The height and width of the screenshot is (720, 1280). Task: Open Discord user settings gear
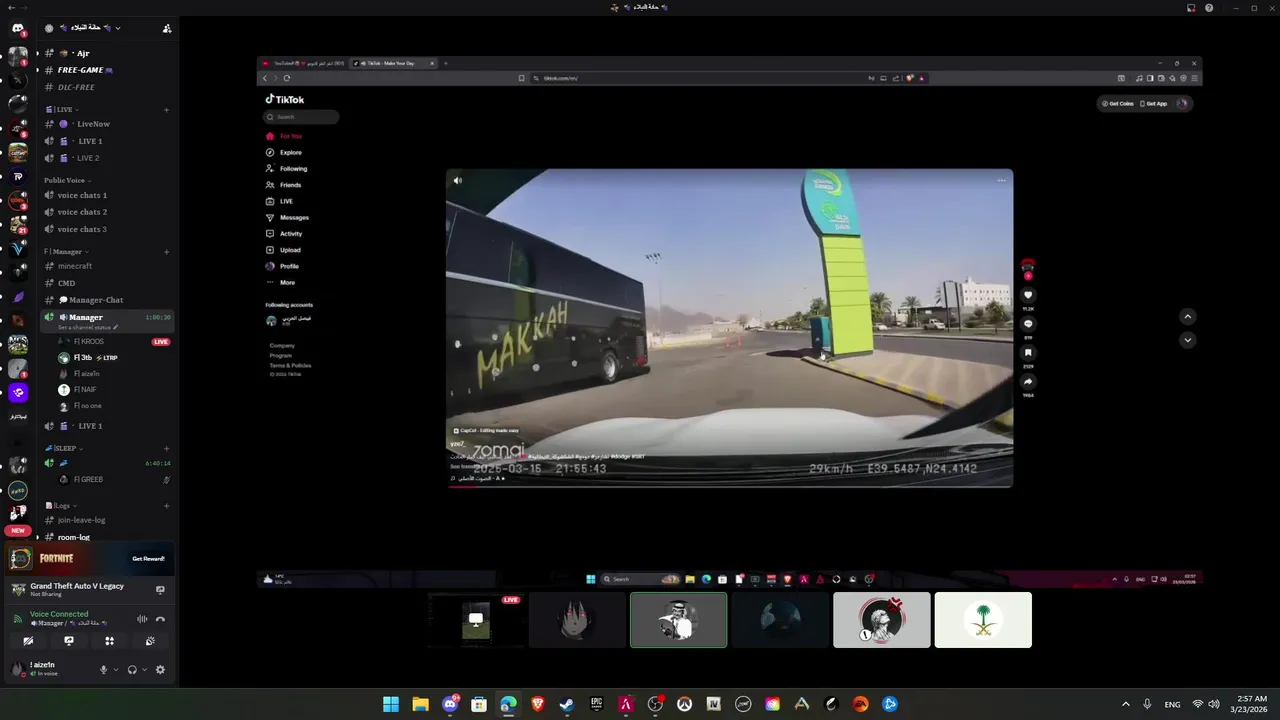click(x=160, y=670)
